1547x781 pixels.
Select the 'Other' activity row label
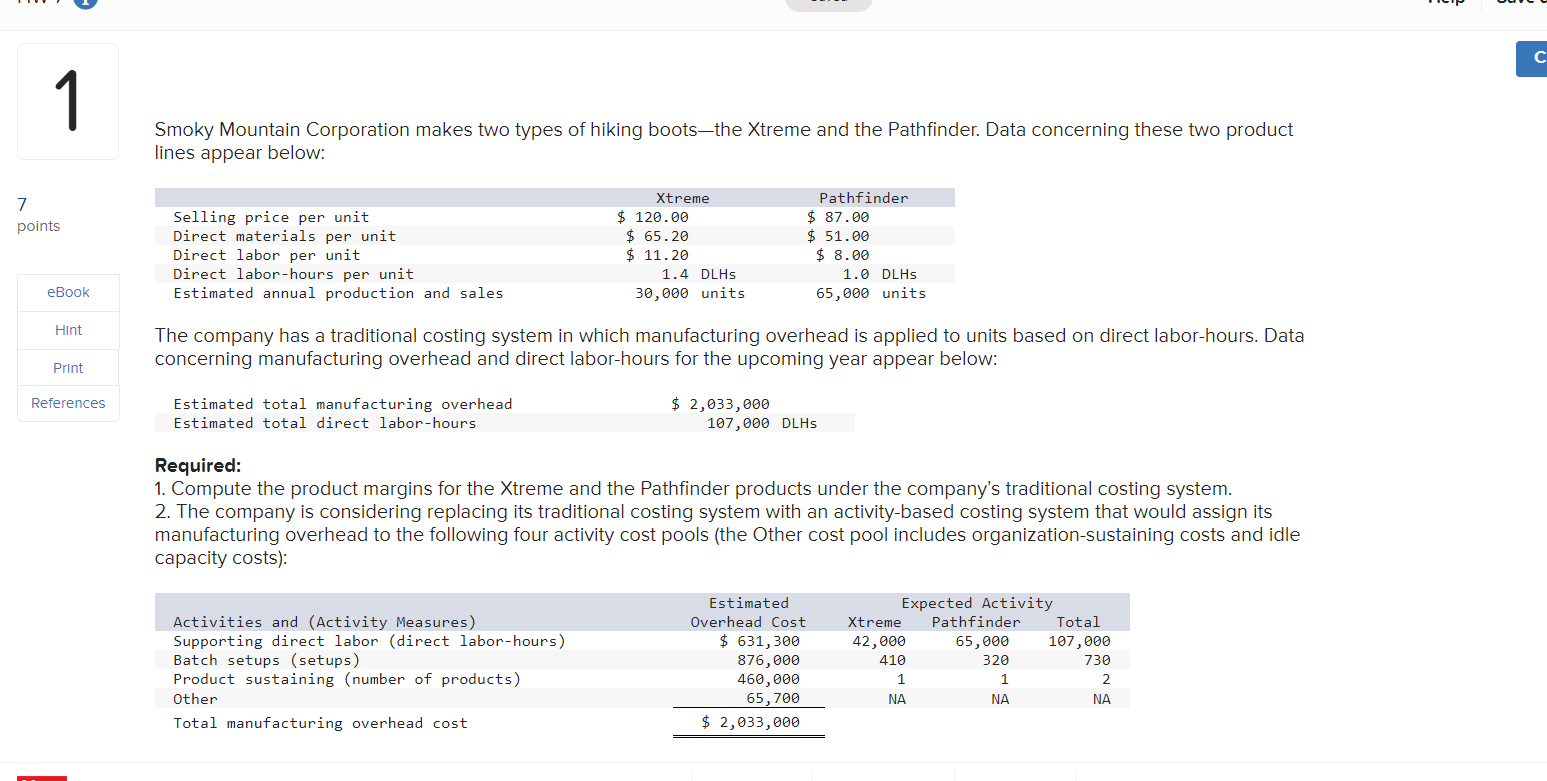195,699
